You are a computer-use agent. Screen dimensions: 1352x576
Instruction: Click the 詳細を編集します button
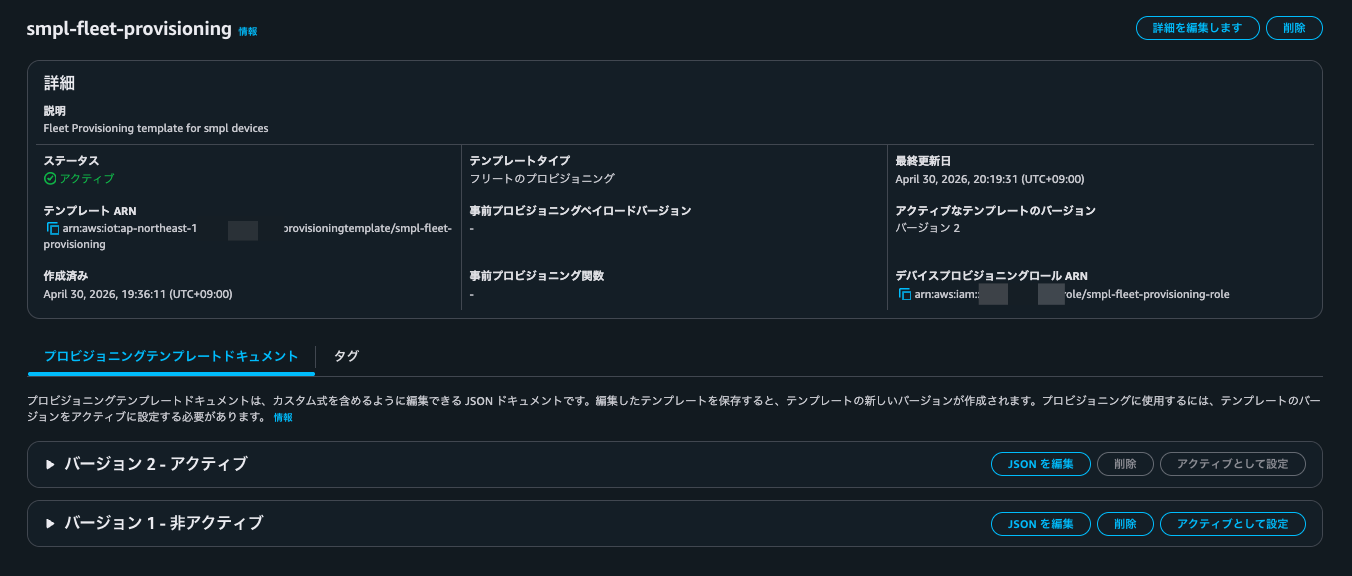click(1197, 27)
